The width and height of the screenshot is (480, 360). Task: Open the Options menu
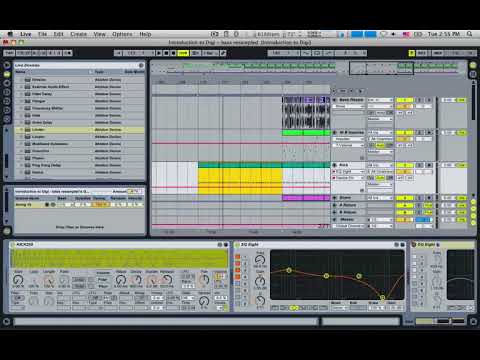122,34
